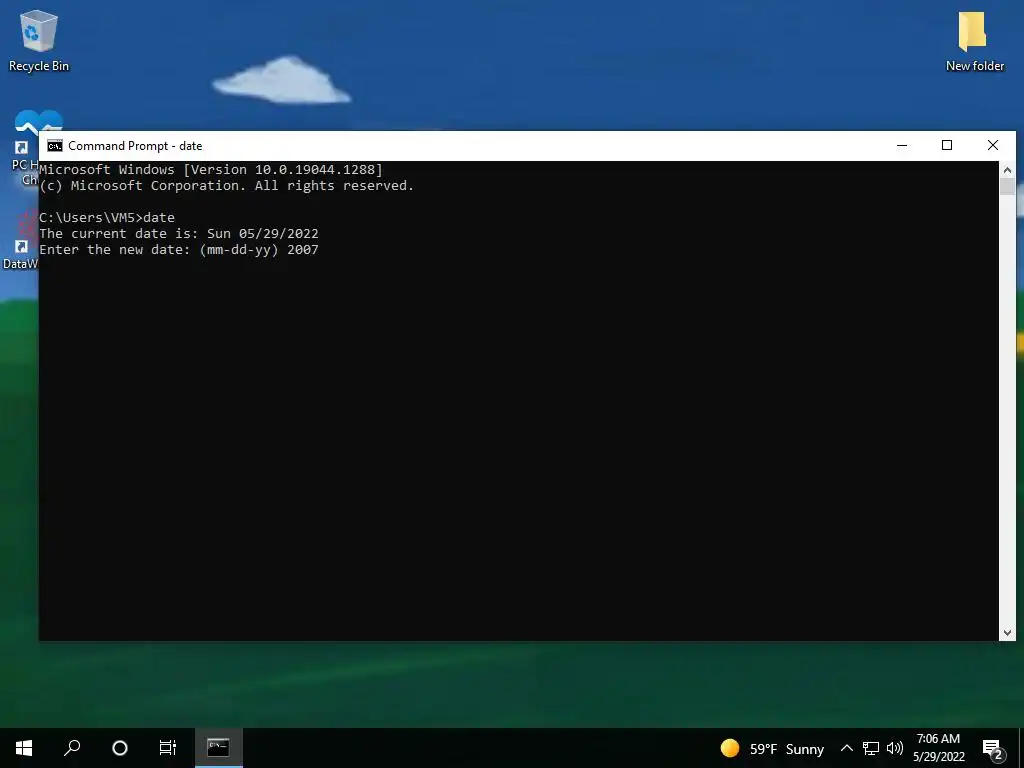
Task: Click the typed 2007 date input
Action: coord(302,249)
